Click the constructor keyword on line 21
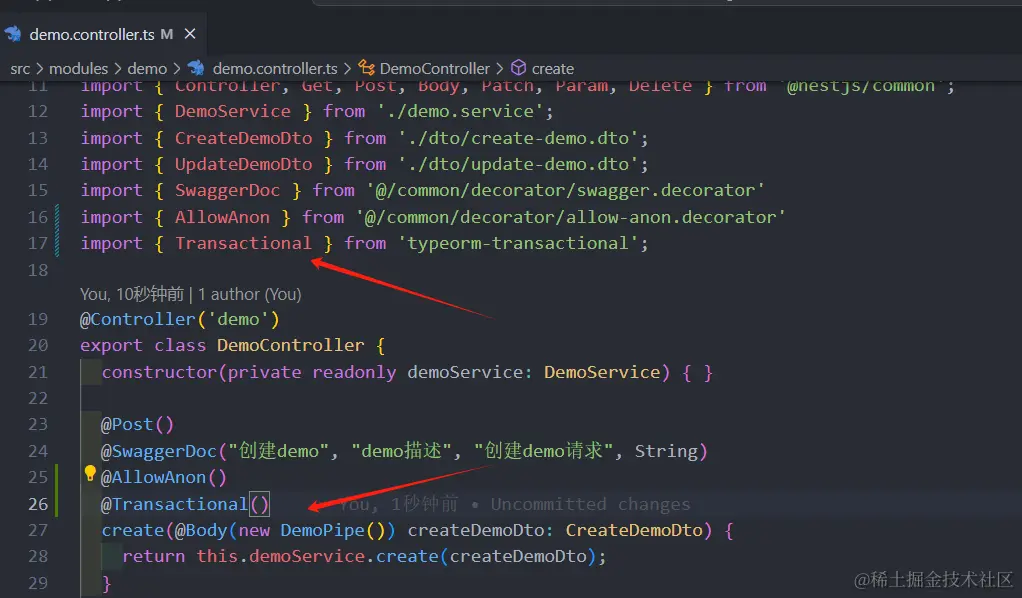This screenshot has height=598, width=1022. (x=160, y=372)
